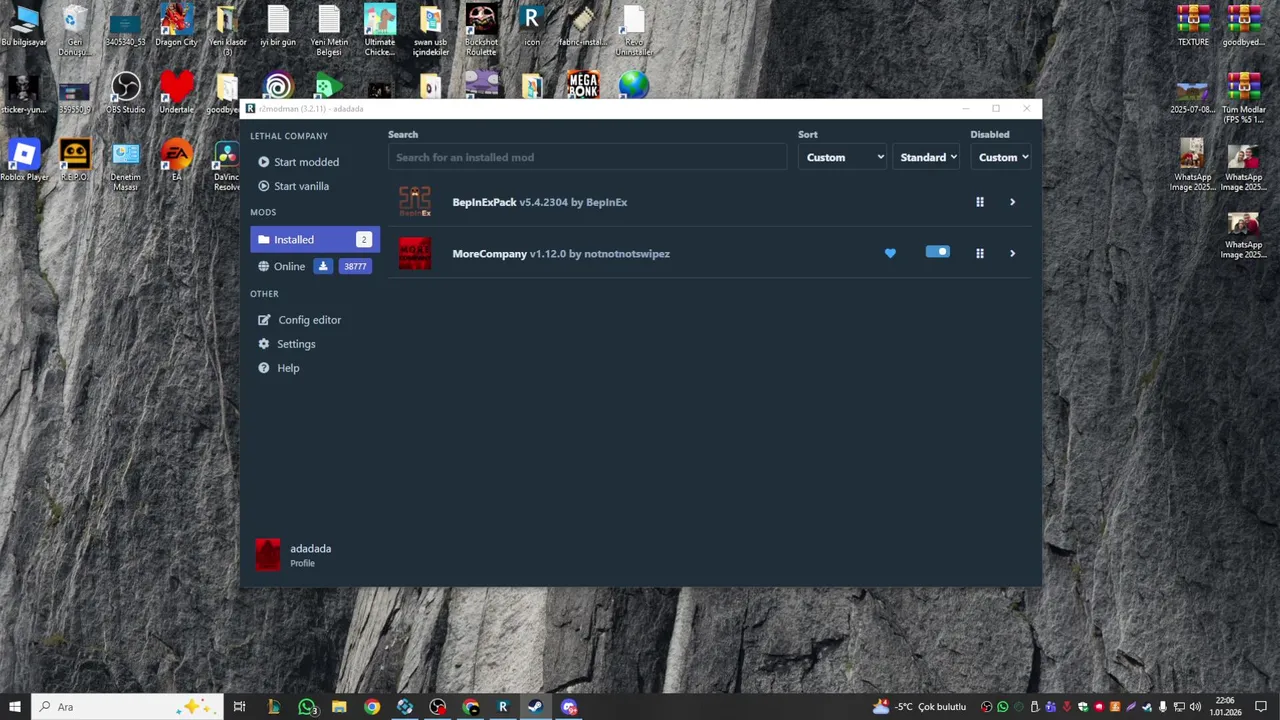Viewport: 1280px width, 720px height.
Task: Open the Standard sort direction dropdown
Action: (x=927, y=157)
